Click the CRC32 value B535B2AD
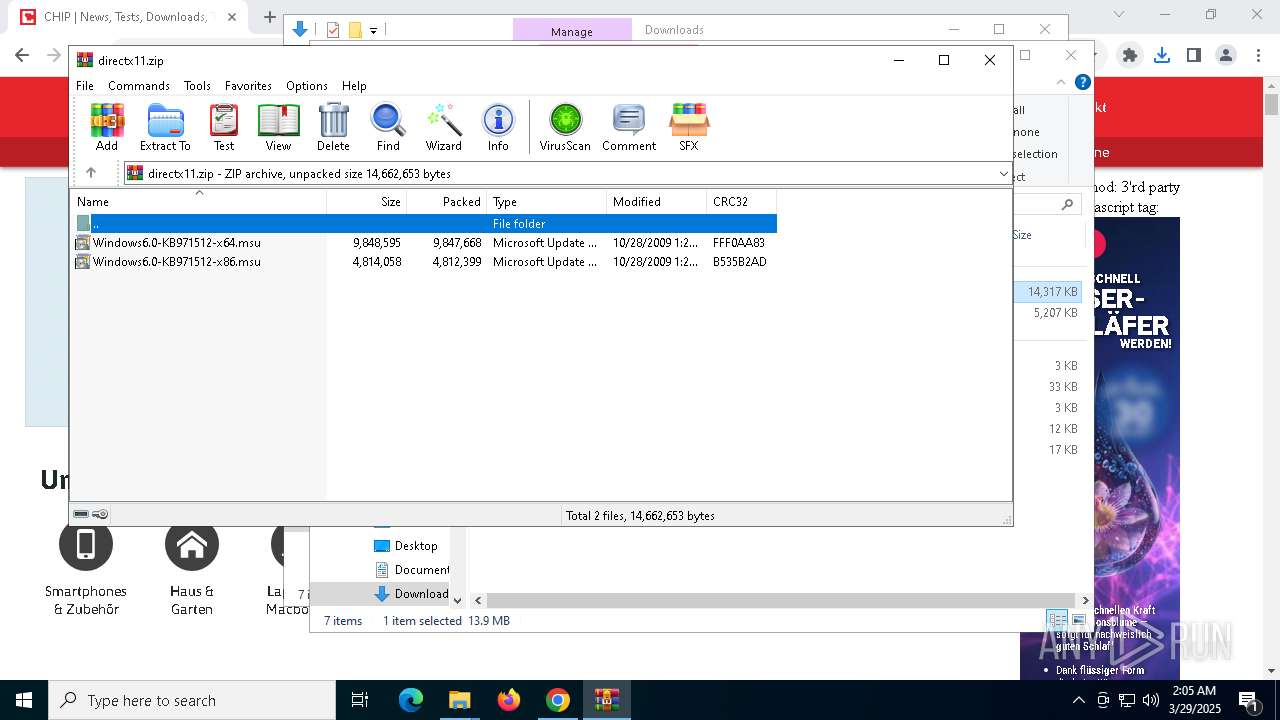The height and width of the screenshot is (720, 1280). click(x=740, y=262)
